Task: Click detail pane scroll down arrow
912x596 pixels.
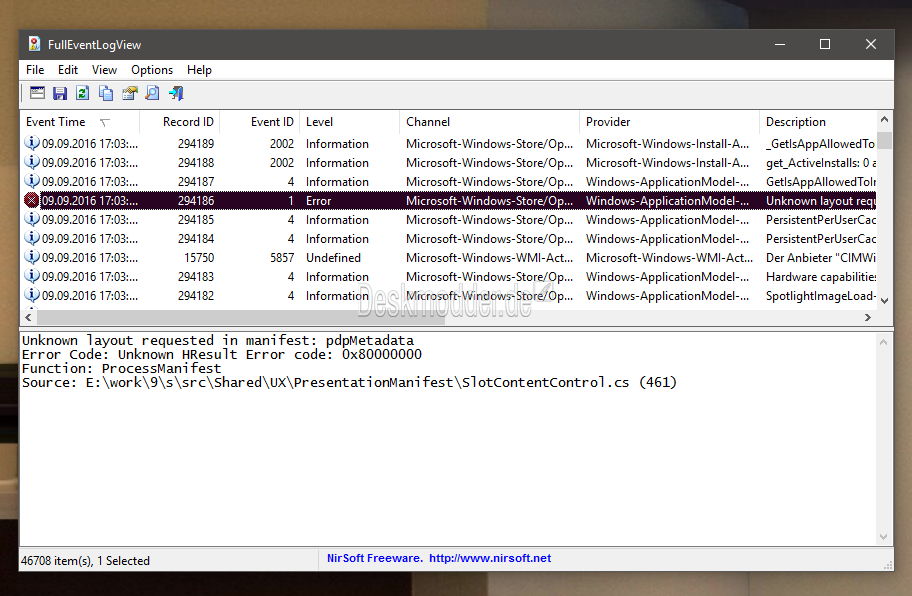Action: pos(884,536)
